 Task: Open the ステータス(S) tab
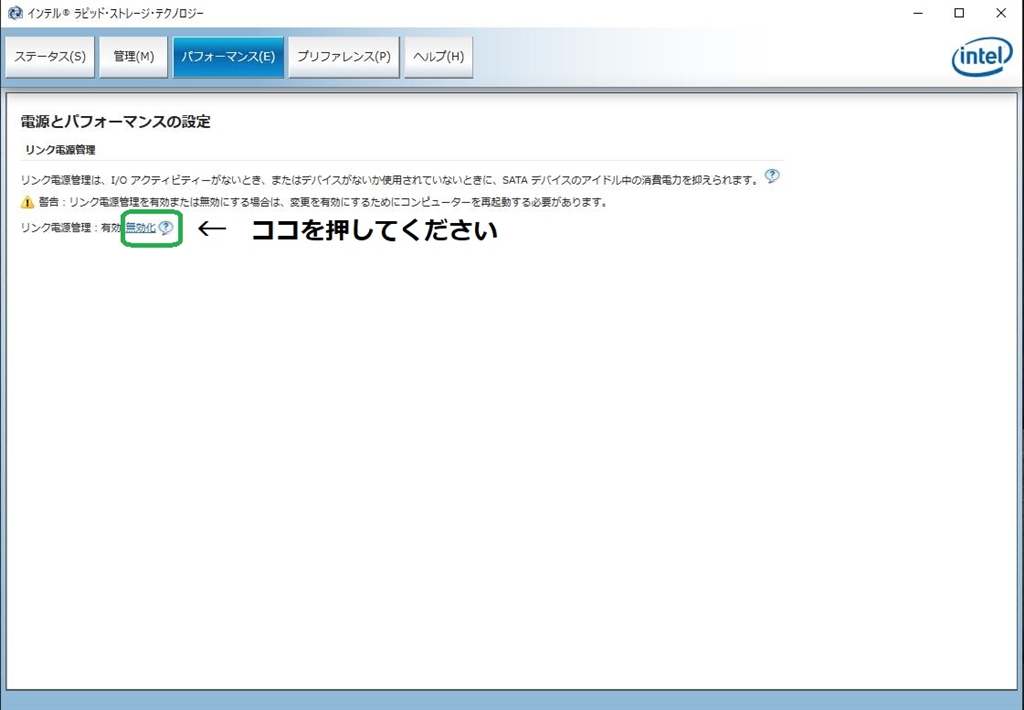pyautogui.click(x=50, y=57)
